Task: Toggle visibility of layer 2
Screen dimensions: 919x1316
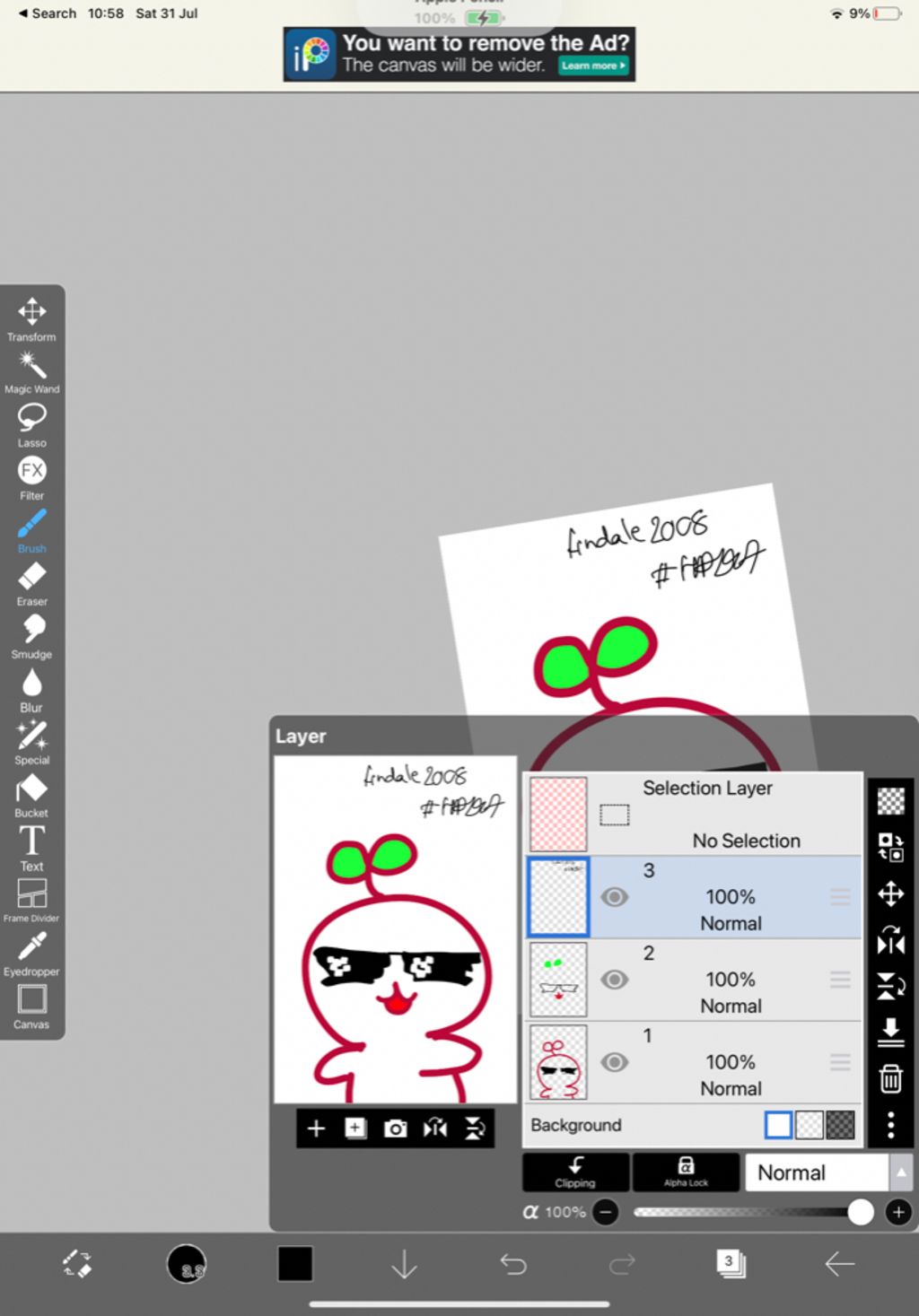Action: [614, 980]
